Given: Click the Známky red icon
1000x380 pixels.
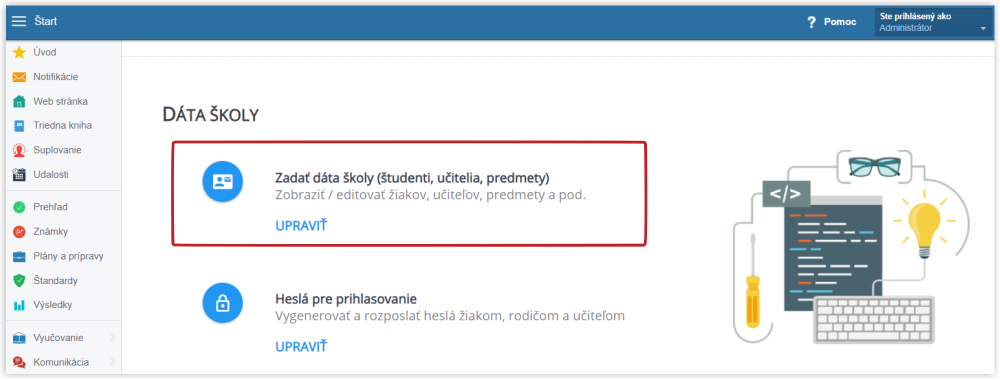Looking at the screenshot, I should point(19,232).
